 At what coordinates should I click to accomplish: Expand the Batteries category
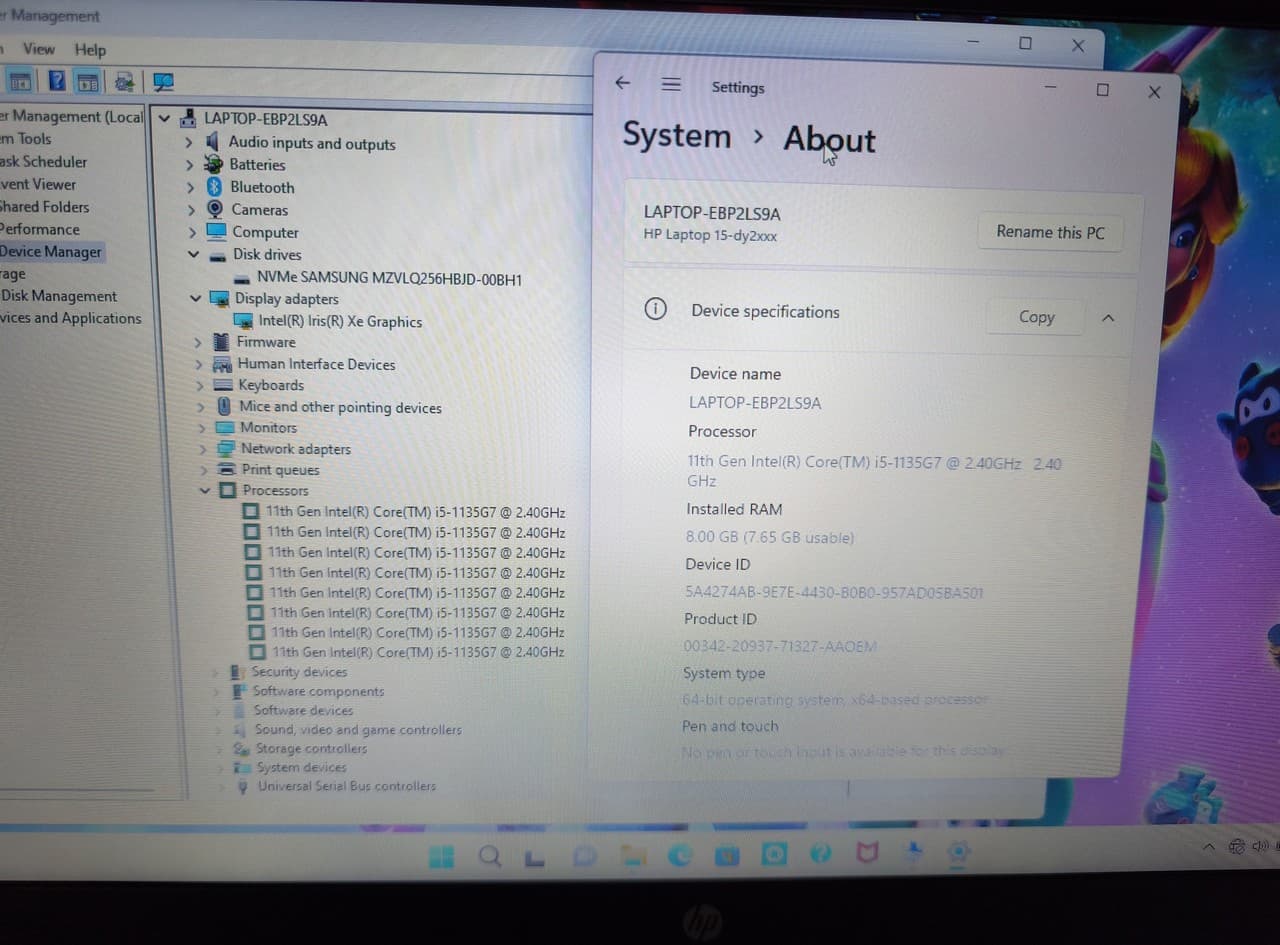pos(190,165)
